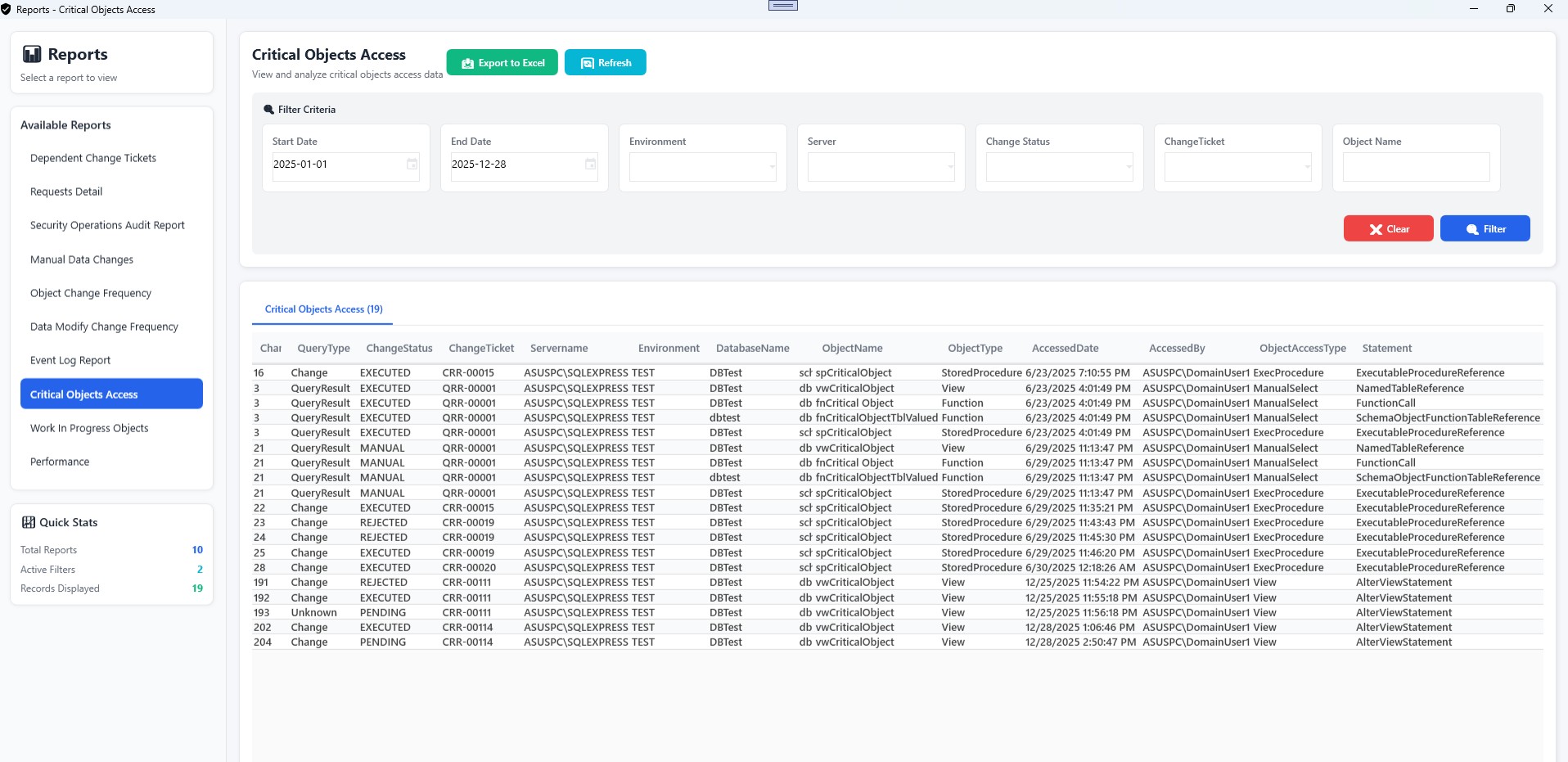The height and width of the screenshot is (762, 1568).
Task: Click inside the Object Name input field
Action: (1416, 167)
